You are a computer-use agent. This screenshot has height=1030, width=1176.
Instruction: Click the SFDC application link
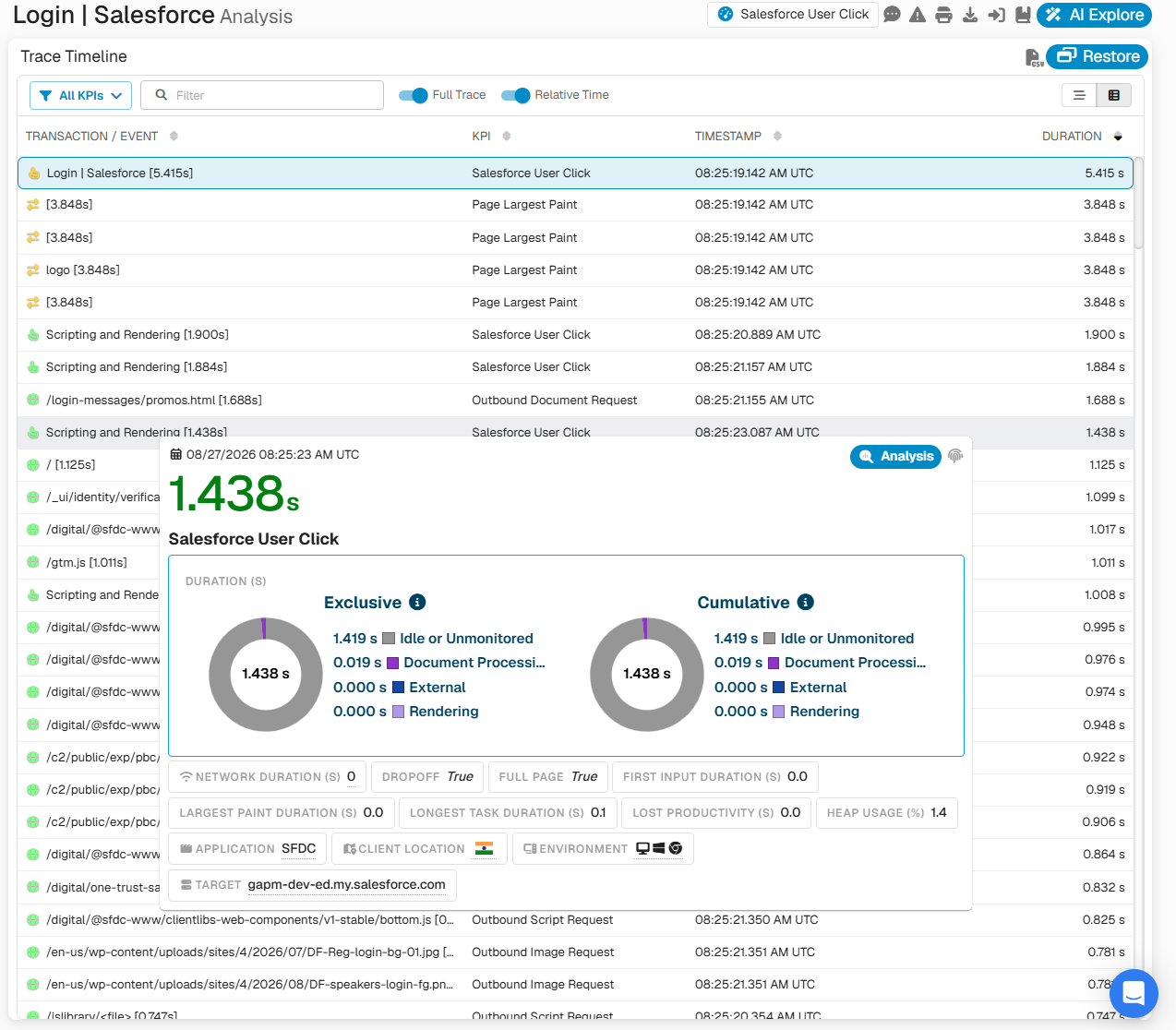(298, 848)
